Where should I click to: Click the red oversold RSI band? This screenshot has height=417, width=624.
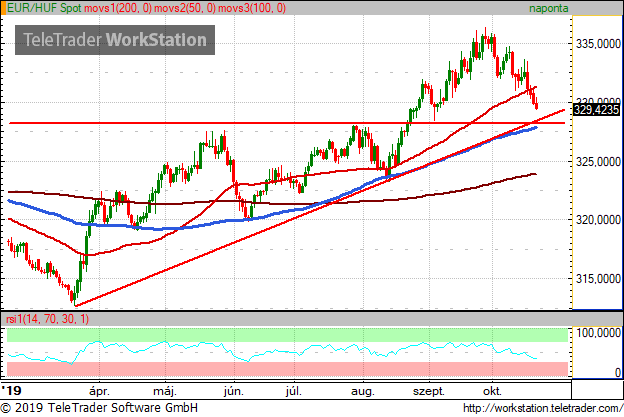point(287,369)
